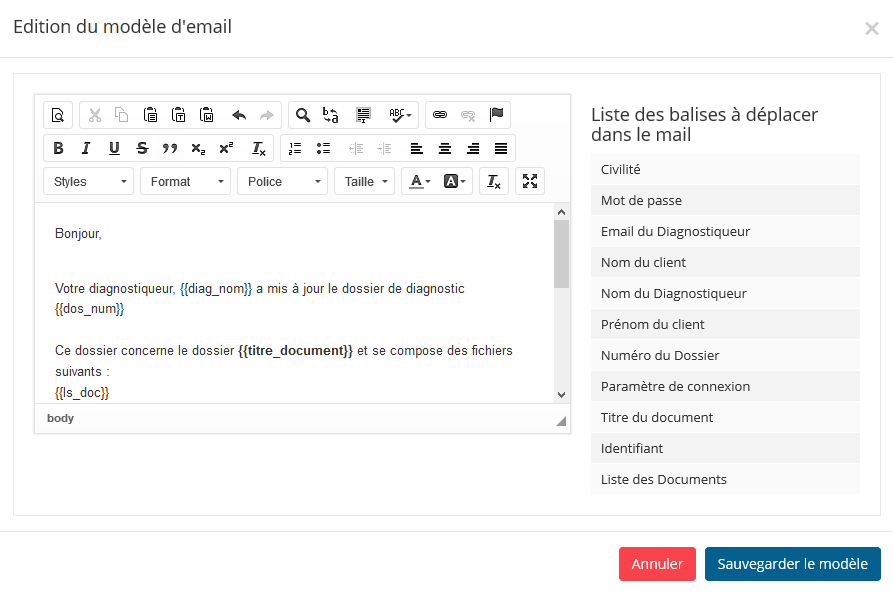
Task: Click the undo arrow icon
Action: pos(239,115)
